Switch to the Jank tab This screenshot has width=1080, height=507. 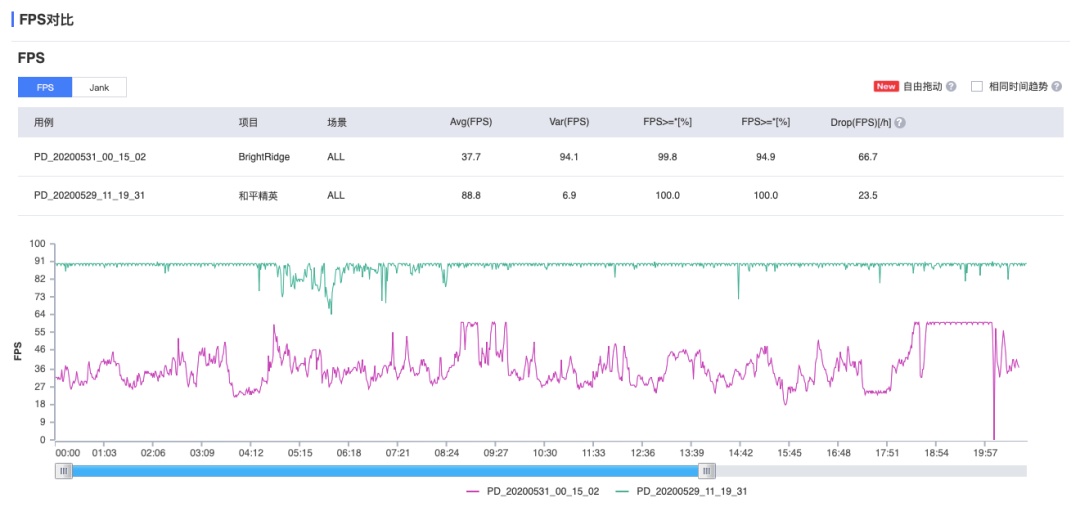(x=99, y=87)
